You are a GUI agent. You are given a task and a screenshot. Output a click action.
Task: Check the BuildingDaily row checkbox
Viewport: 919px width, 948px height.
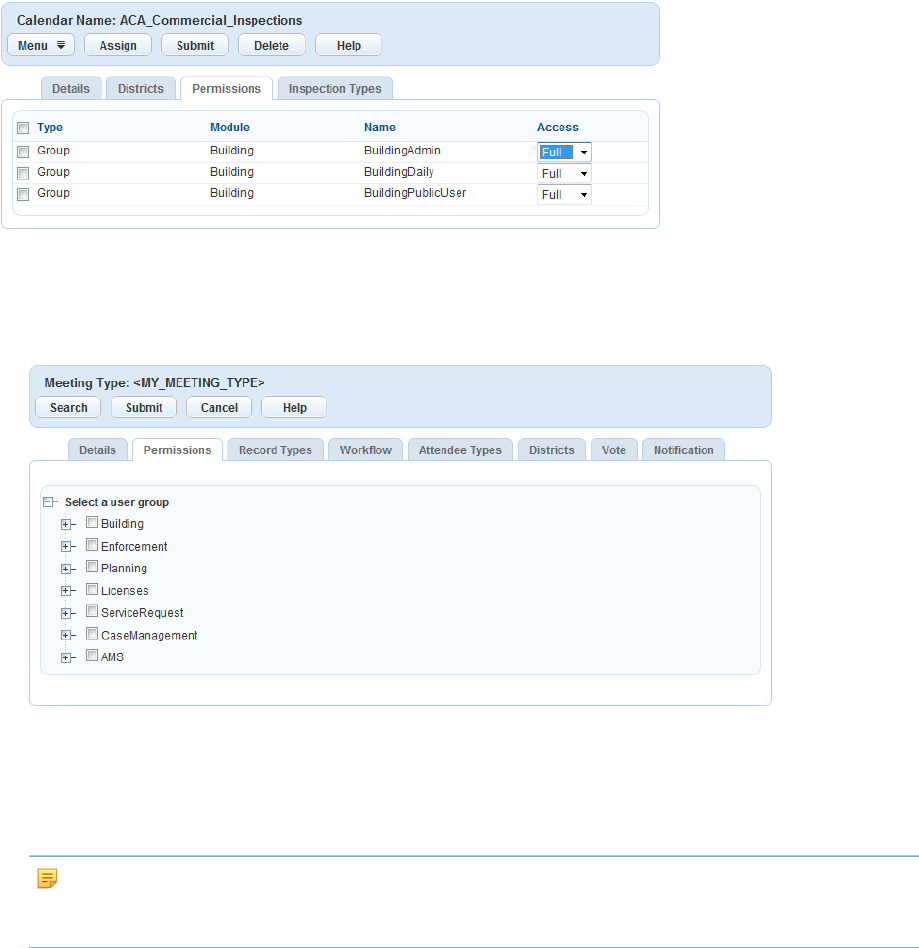point(23,174)
